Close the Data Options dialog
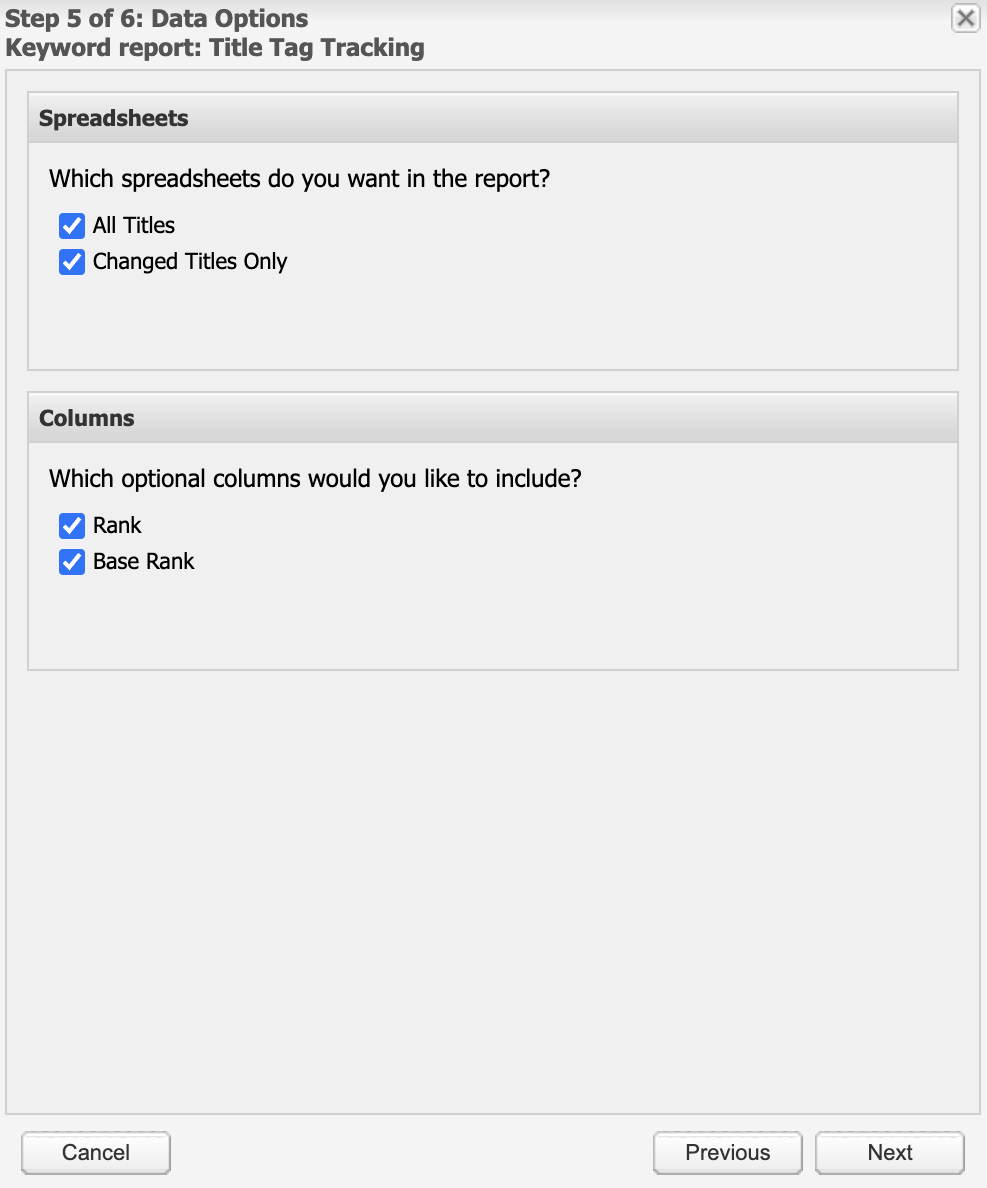 (965, 18)
